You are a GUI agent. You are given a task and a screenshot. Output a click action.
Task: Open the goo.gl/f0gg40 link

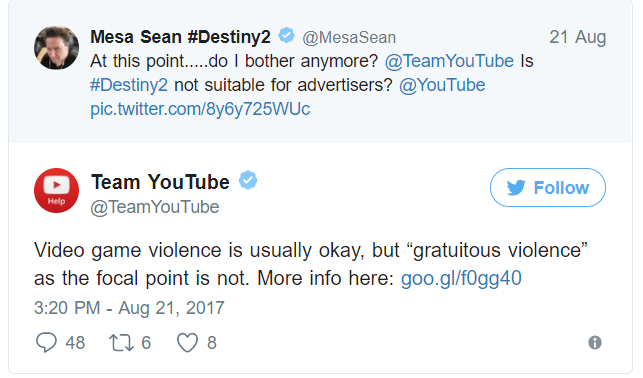(x=461, y=278)
